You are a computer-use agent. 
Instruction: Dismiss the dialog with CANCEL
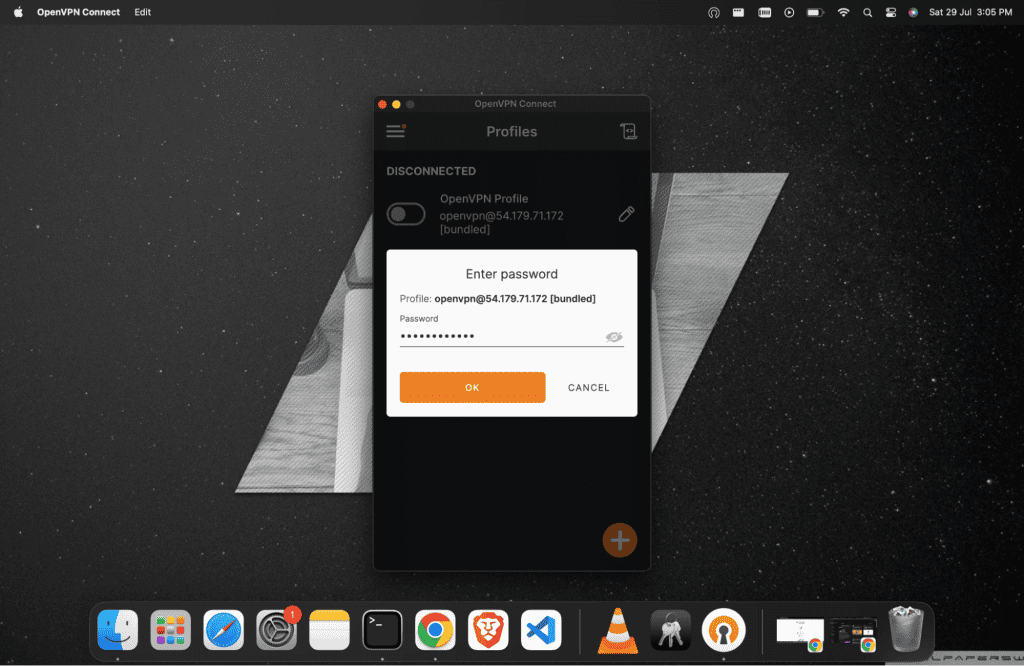[x=588, y=387]
